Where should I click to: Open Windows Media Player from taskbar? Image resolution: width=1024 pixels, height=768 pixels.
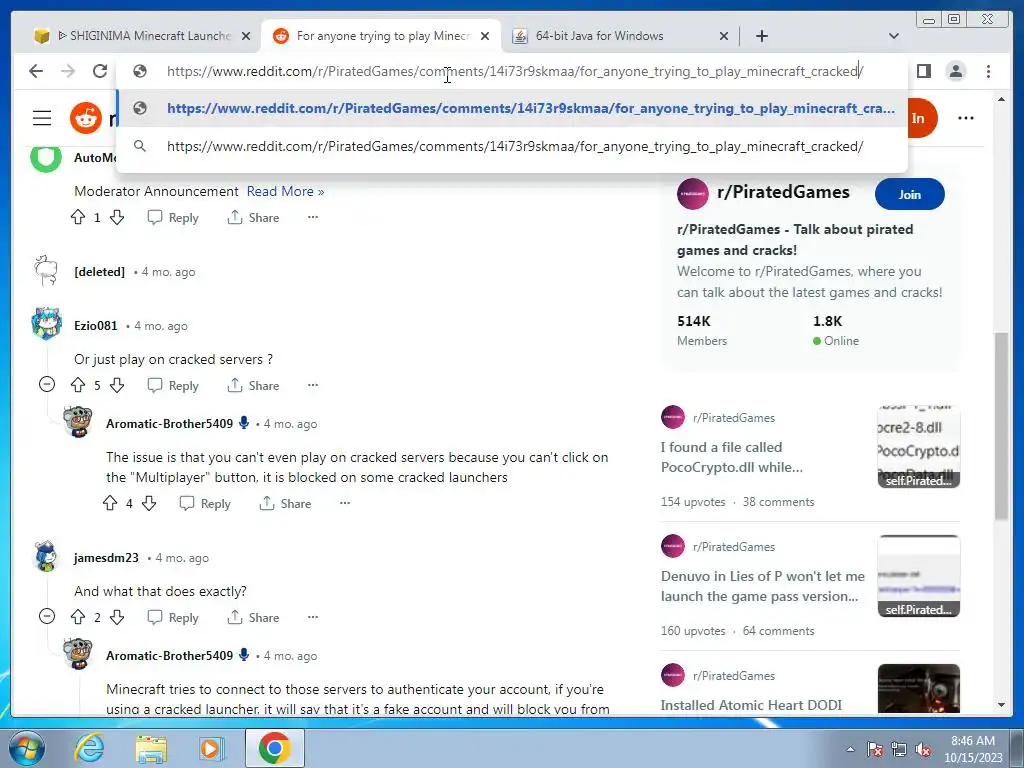tap(211, 748)
